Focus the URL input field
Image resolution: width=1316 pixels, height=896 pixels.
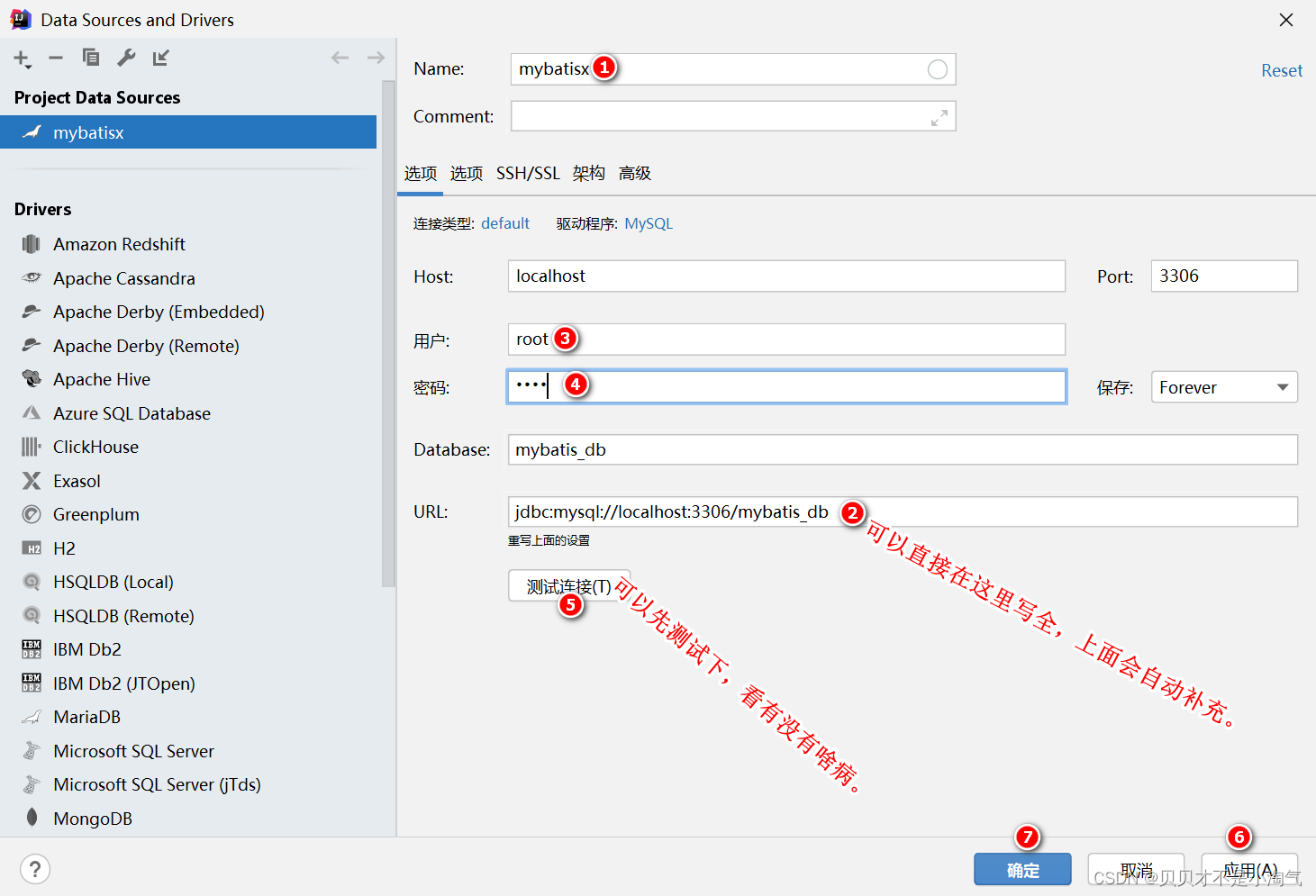pyautogui.click(x=903, y=511)
